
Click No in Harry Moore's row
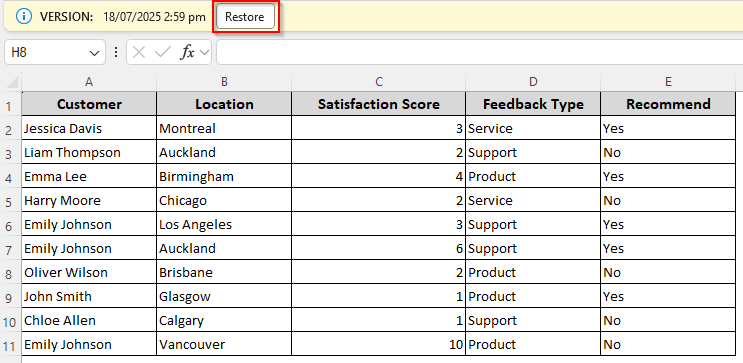(x=668, y=200)
